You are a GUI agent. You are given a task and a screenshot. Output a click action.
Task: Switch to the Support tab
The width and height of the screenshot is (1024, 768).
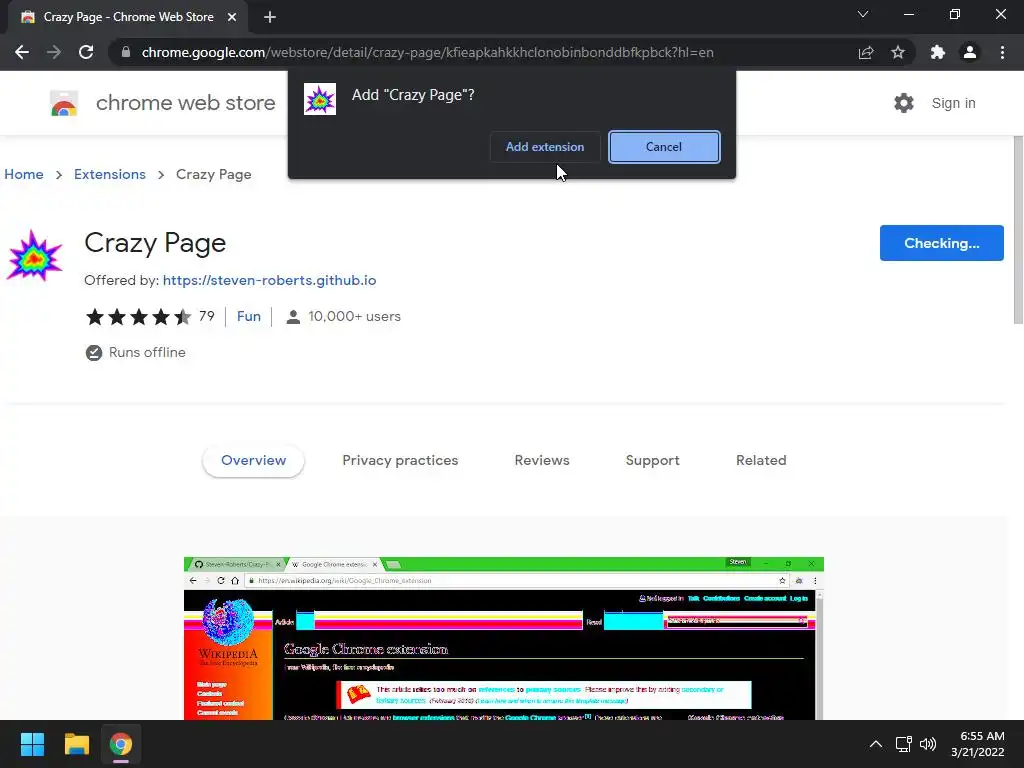(652, 460)
